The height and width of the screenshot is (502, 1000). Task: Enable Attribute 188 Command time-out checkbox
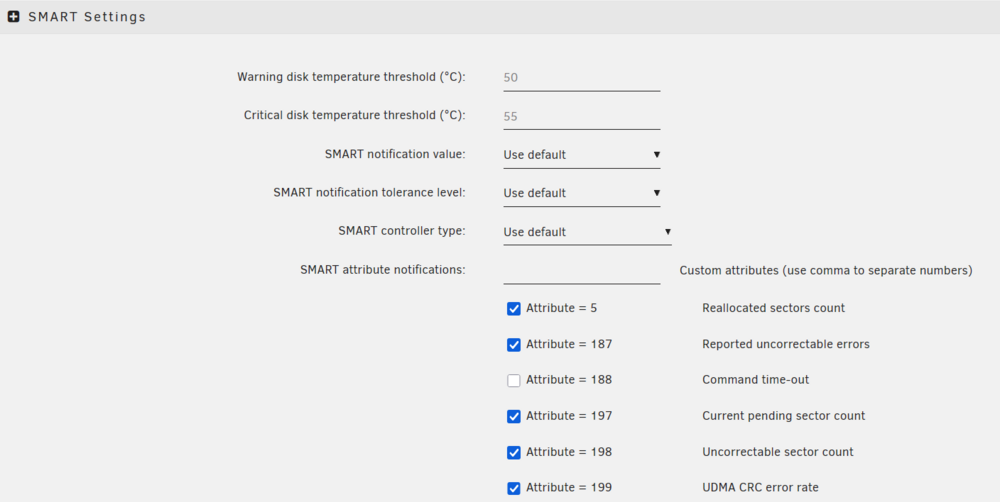[x=513, y=381]
